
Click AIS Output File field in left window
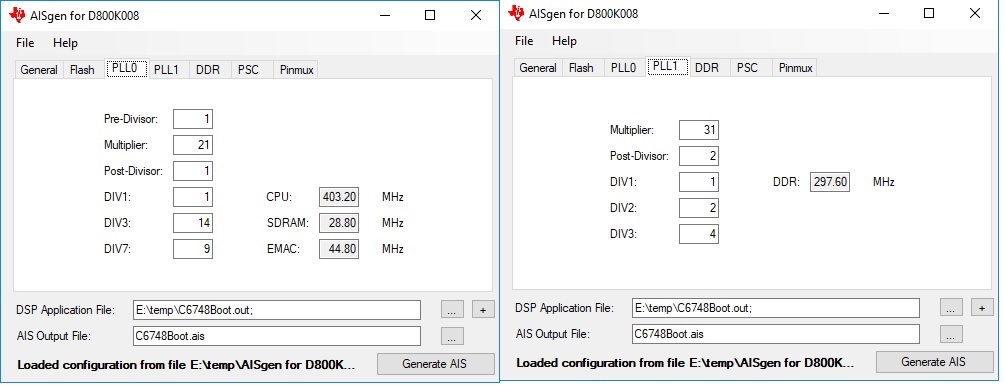point(277,335)
